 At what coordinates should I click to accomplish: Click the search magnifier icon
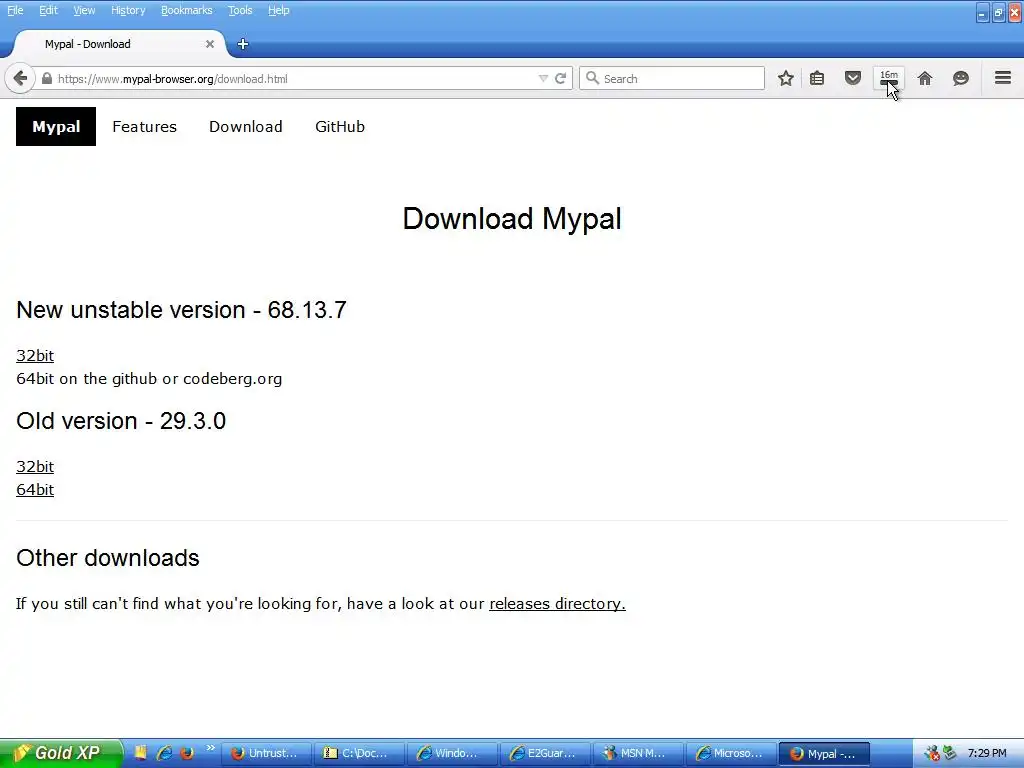click(592, 78)
